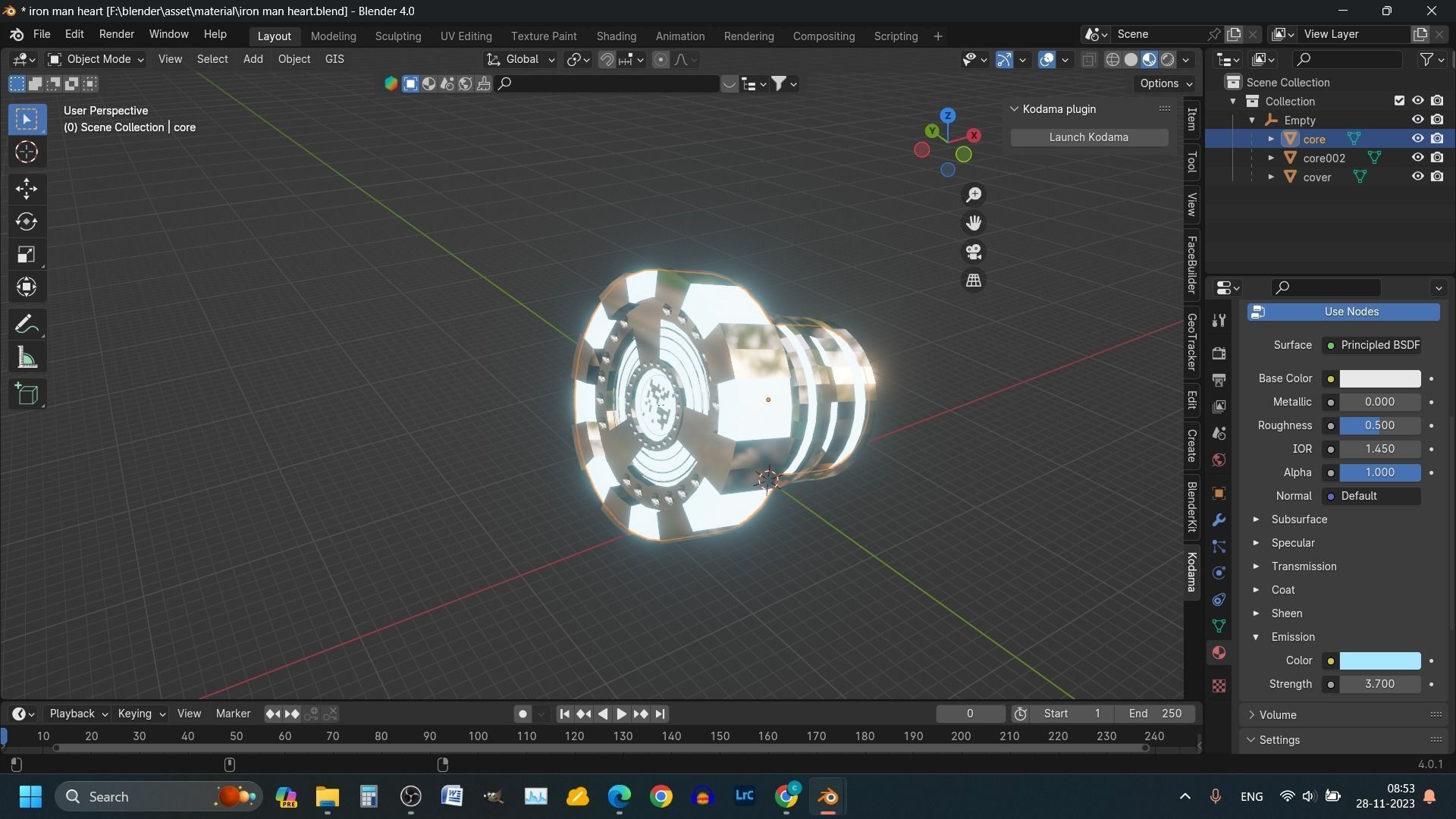Screen dimensions: 1456x819
Task: Hide the cover object in viewport
Action: pos(1417,177)
